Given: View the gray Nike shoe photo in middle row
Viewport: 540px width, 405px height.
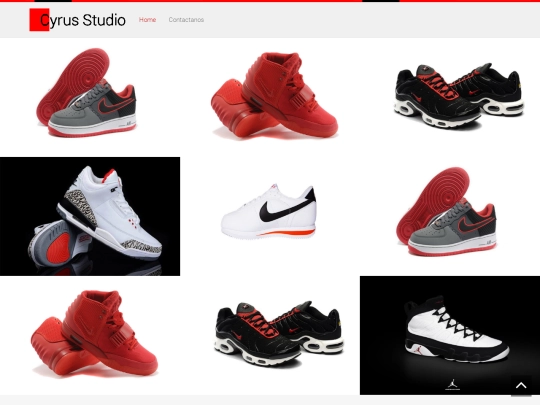Looking at the screenshot, I should pos(450,216).
